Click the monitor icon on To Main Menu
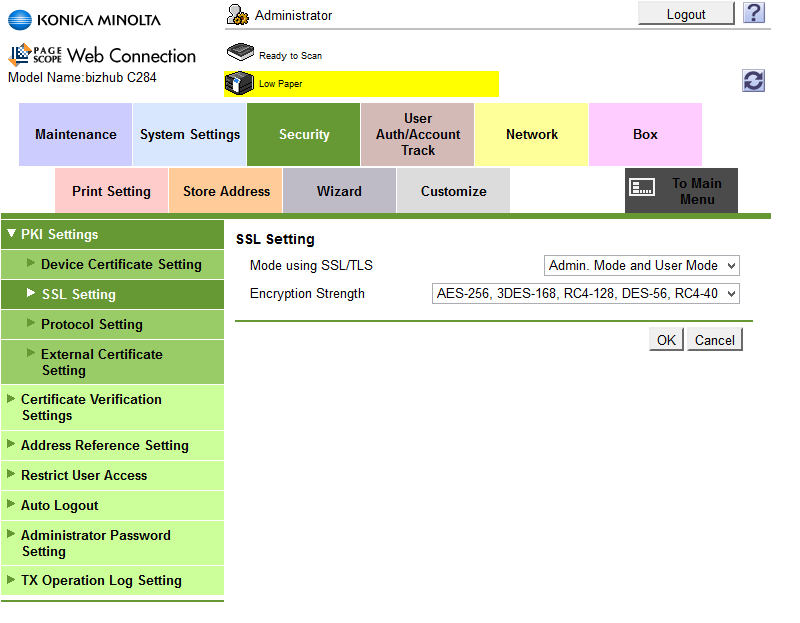Viewport: 800px width, 623px height. click(x=644, y=186)
